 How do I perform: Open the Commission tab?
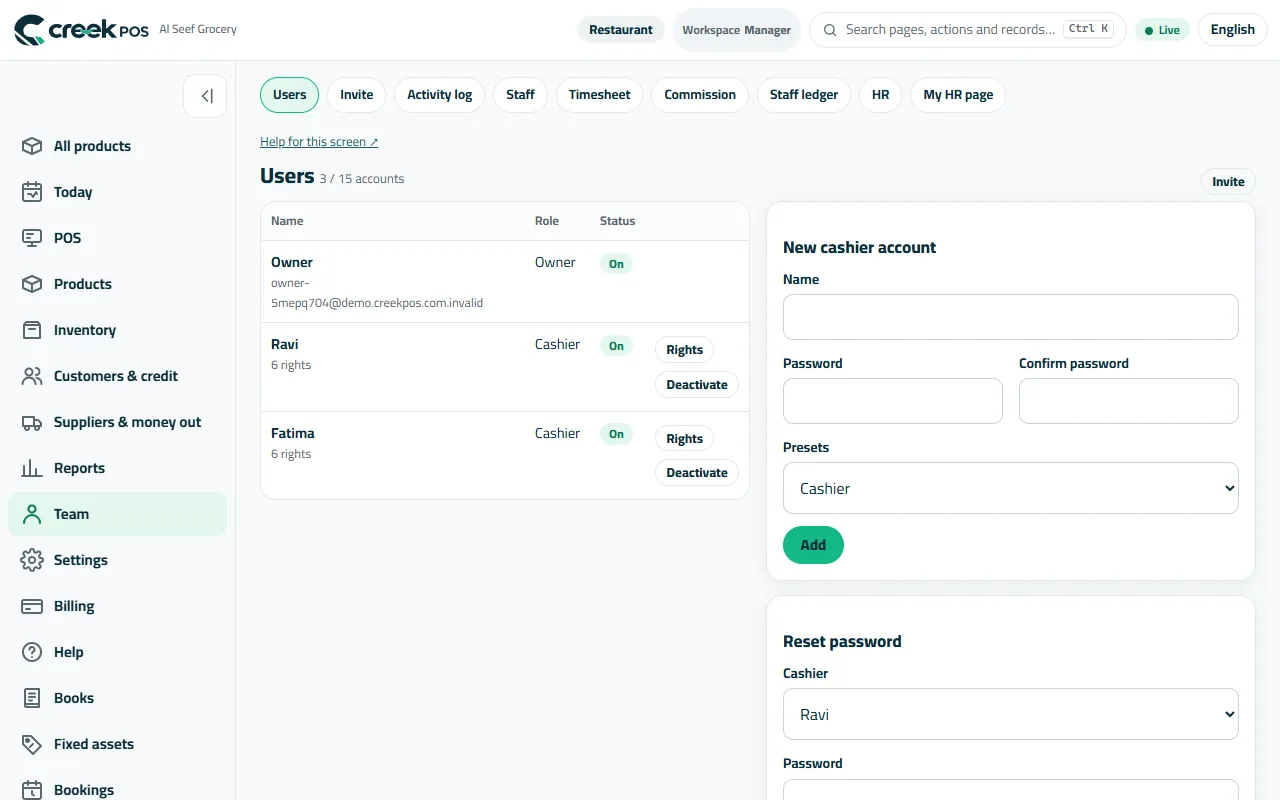700,95
